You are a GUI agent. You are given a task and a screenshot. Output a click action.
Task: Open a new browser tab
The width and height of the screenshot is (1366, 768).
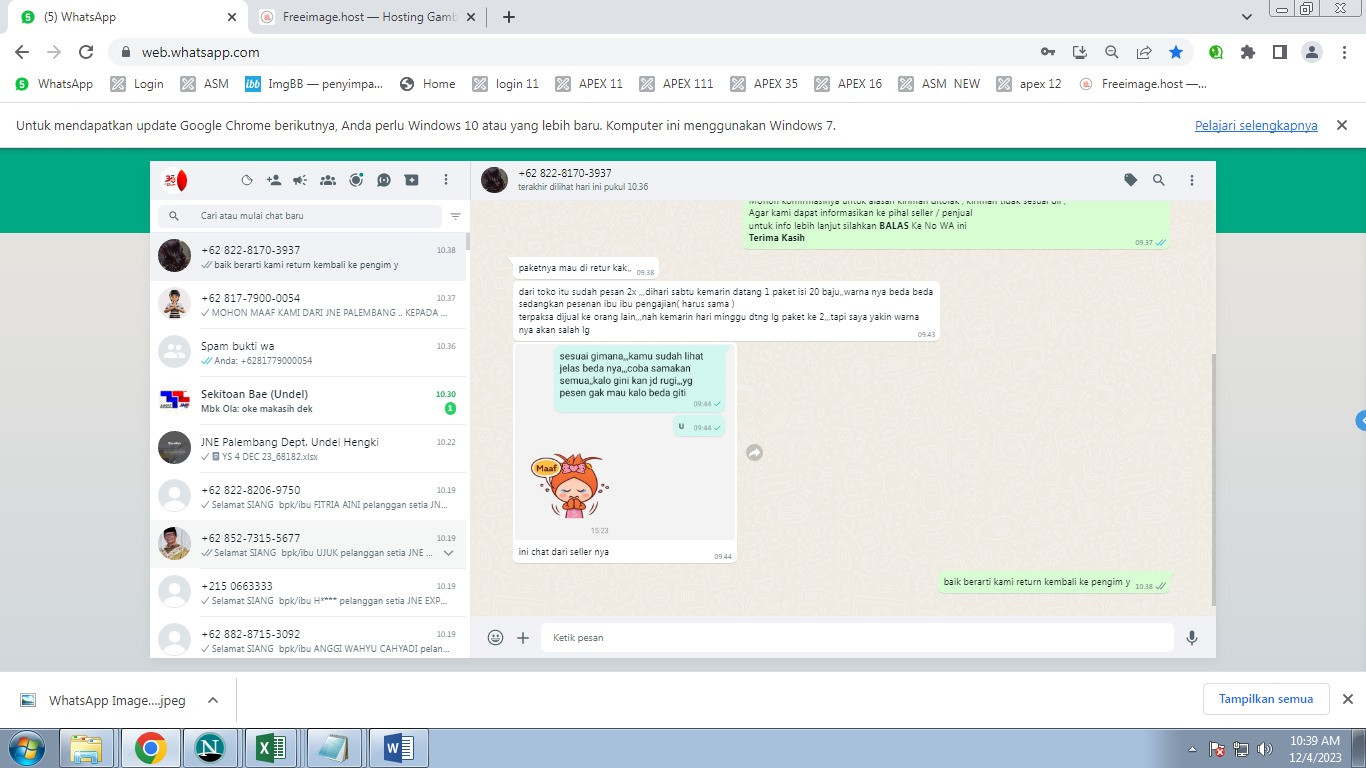coord(509,17)
